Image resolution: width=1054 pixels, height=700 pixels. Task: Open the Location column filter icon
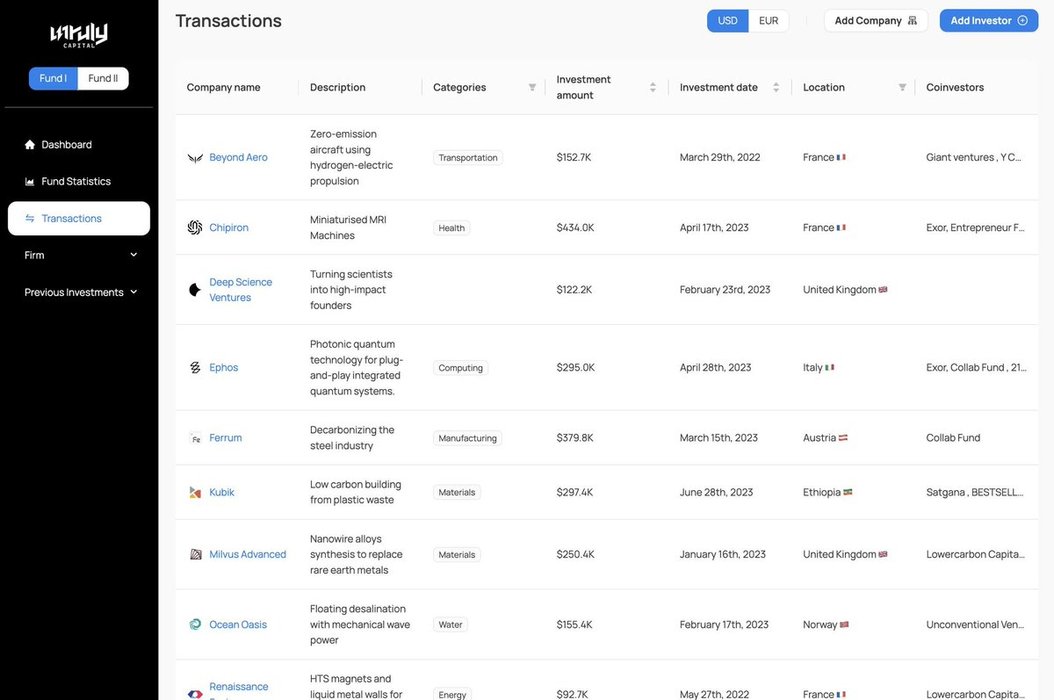(x=903, y=87)
